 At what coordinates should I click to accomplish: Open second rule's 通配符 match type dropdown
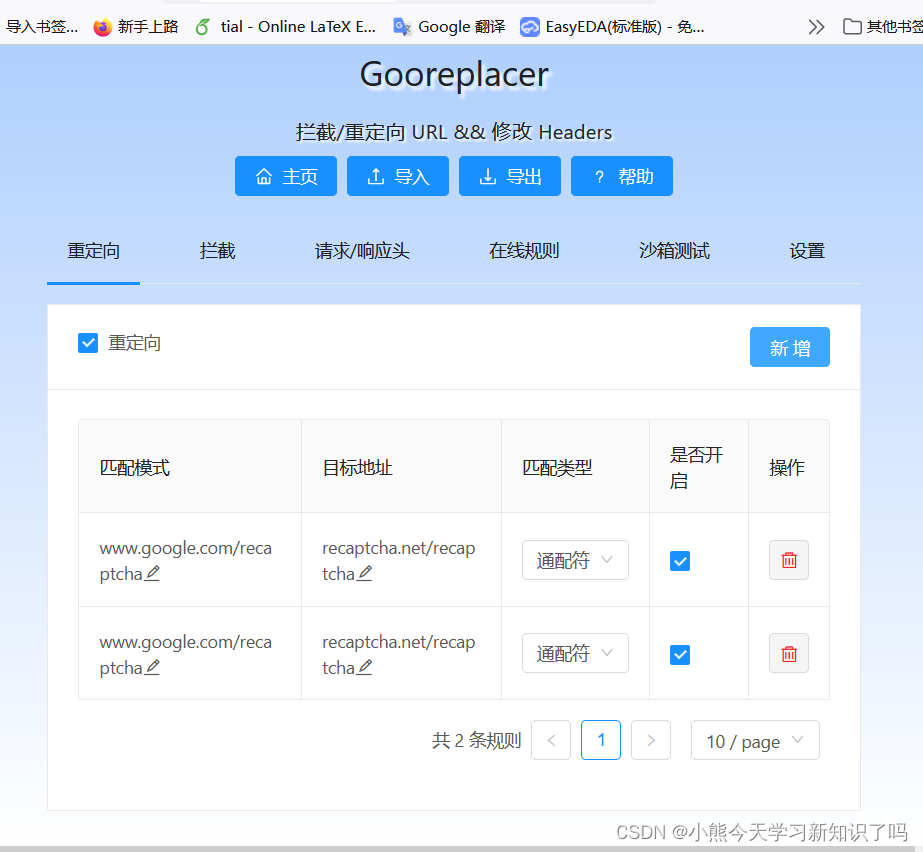(575, 653)
